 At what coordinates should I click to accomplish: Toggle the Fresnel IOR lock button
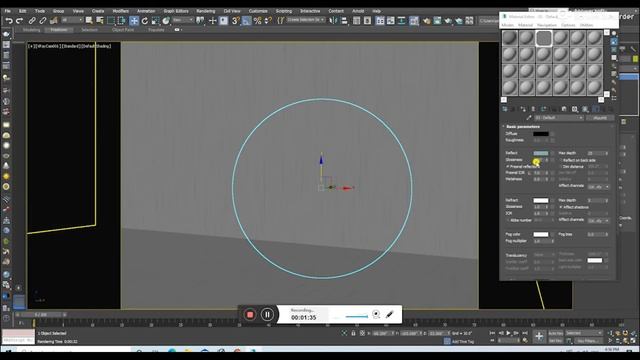[529, 173]
